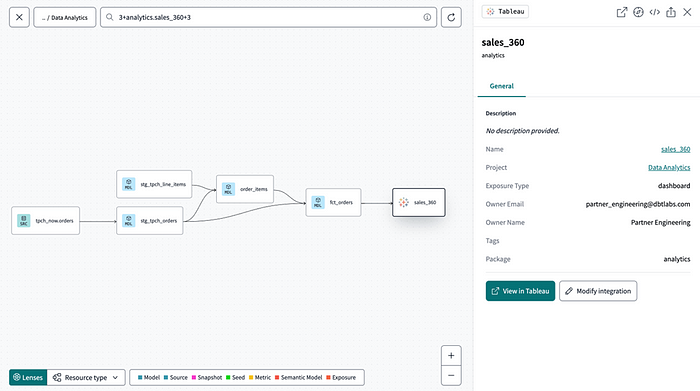Screen dimensions: 700x391
Task: Close the sales_360 details panel
Action: pyautogui.click(x=688, y=12)
